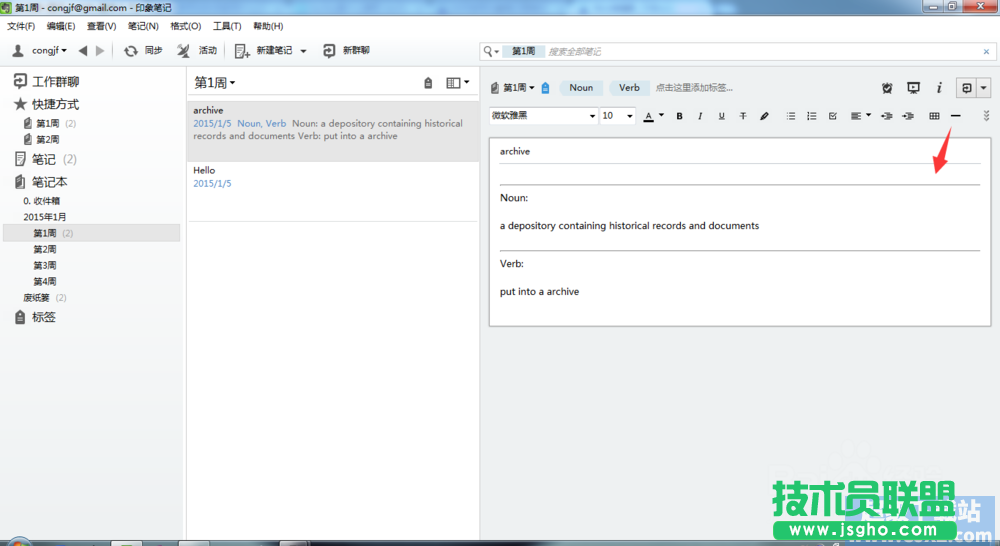Open note info icon
The image size is (1000, 546).
[938, 88]
